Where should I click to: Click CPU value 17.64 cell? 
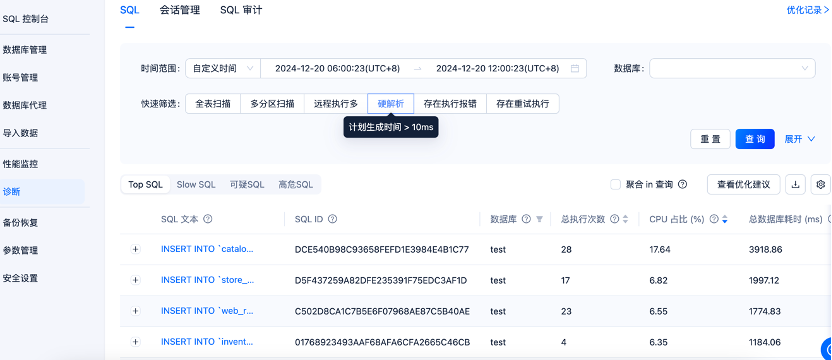[660, 249]
